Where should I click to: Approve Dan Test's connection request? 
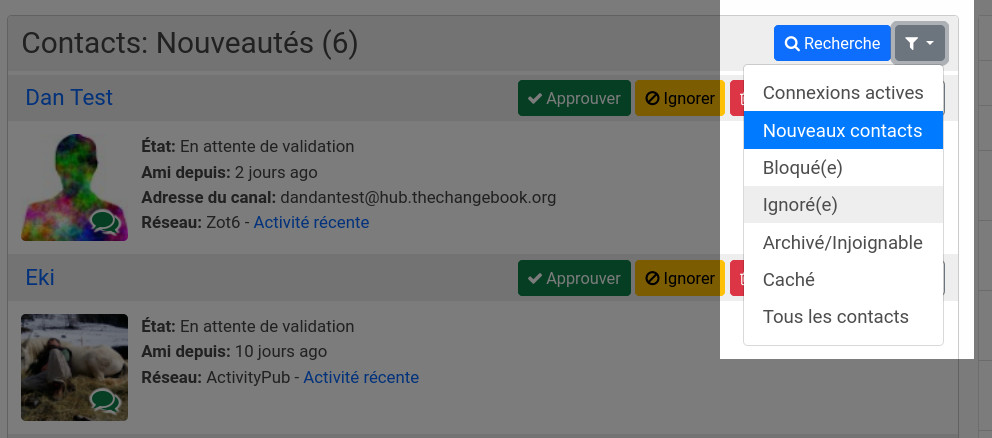[x=574, y=98]
